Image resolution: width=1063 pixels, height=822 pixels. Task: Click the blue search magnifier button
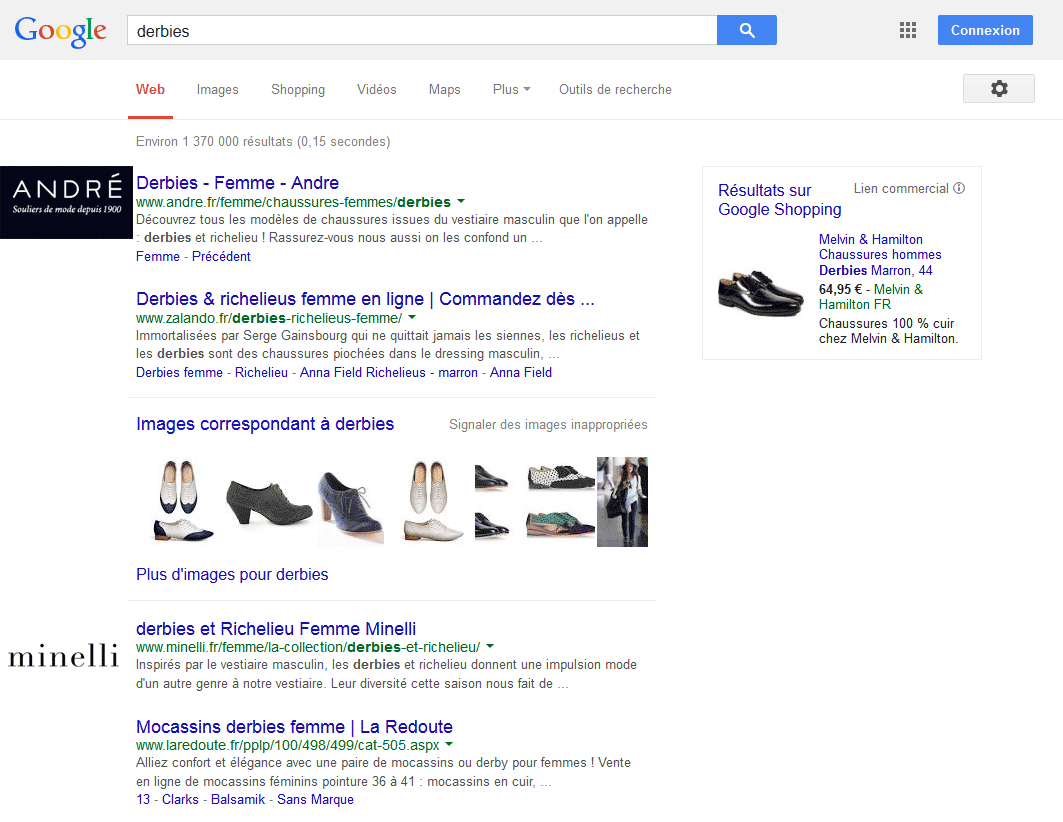click(x=746, y=30)
